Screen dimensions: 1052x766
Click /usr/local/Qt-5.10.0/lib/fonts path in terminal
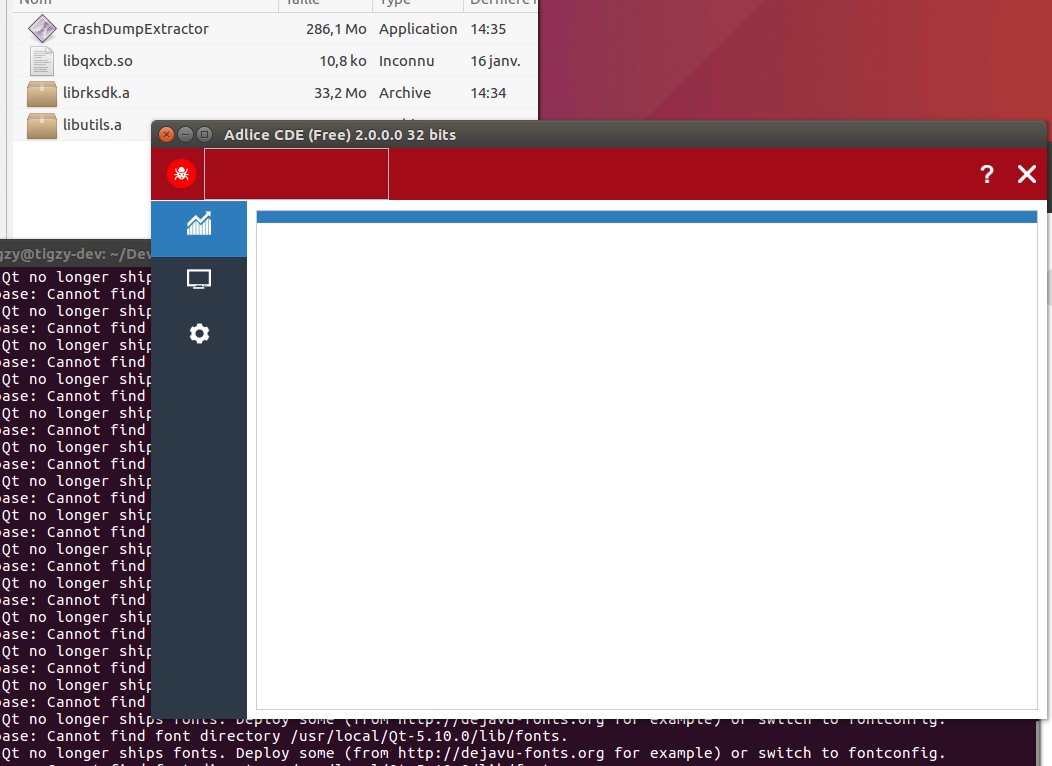(x=425, y=736)
